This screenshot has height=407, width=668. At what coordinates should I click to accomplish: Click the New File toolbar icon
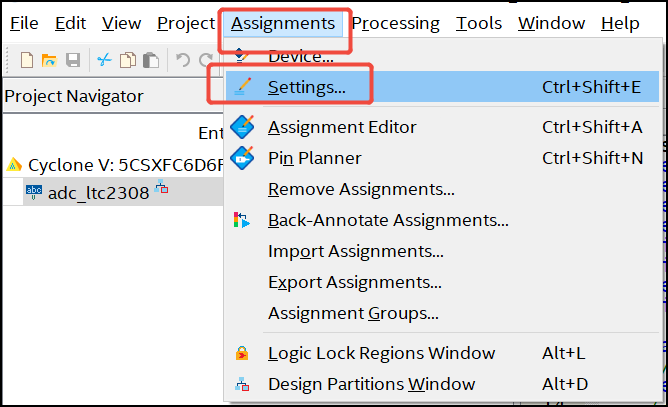click(27, 60)
